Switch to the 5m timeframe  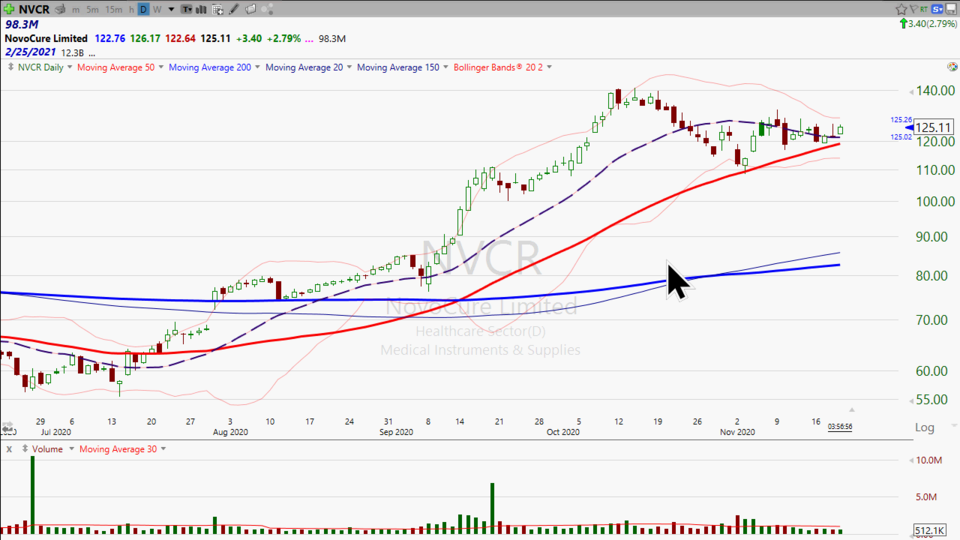click(x=92, y=10)
